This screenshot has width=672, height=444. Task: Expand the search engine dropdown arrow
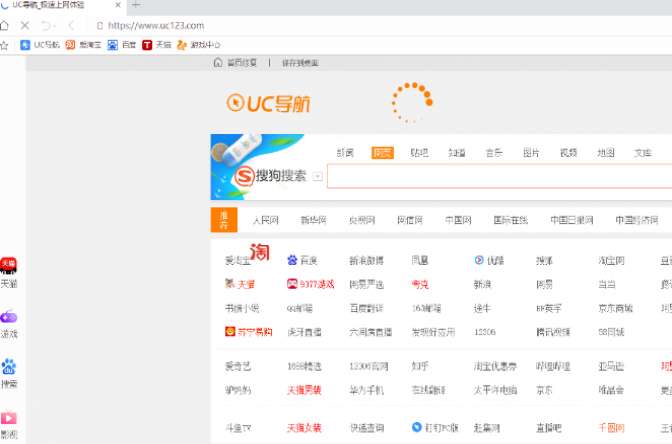[317, 176]
